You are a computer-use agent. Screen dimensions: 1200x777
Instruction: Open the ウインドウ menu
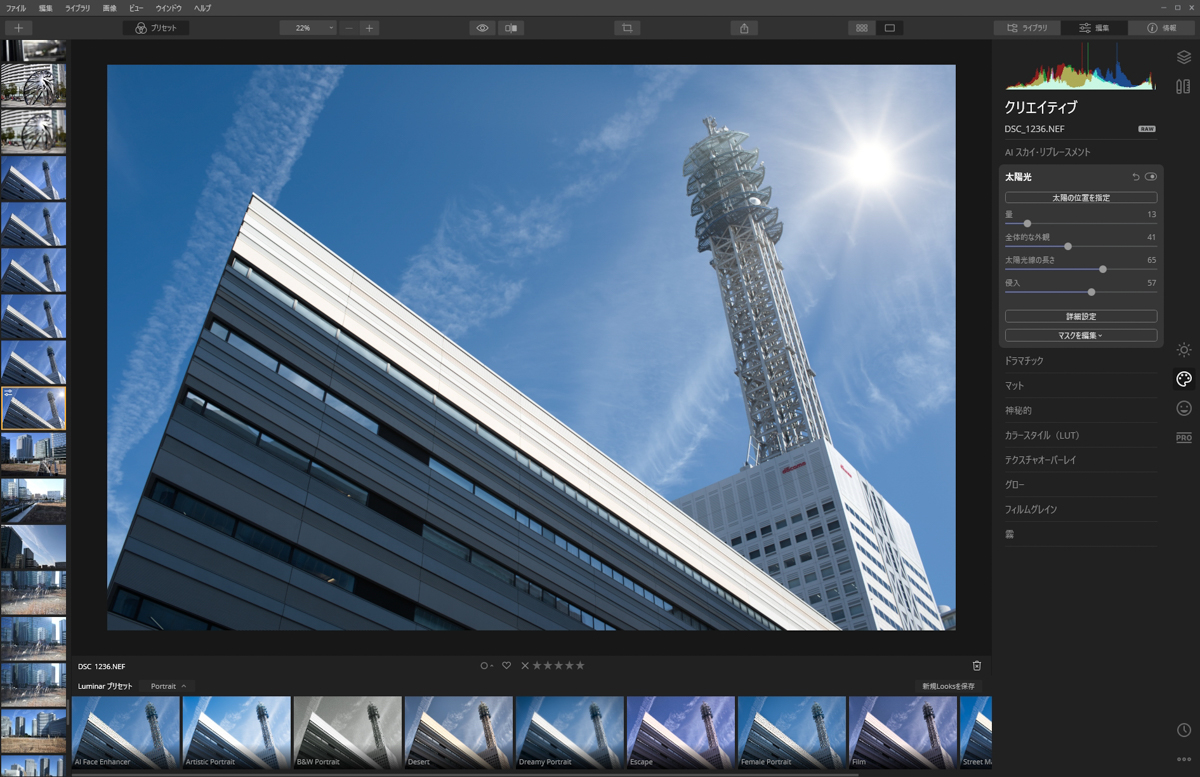coord(168,8)
